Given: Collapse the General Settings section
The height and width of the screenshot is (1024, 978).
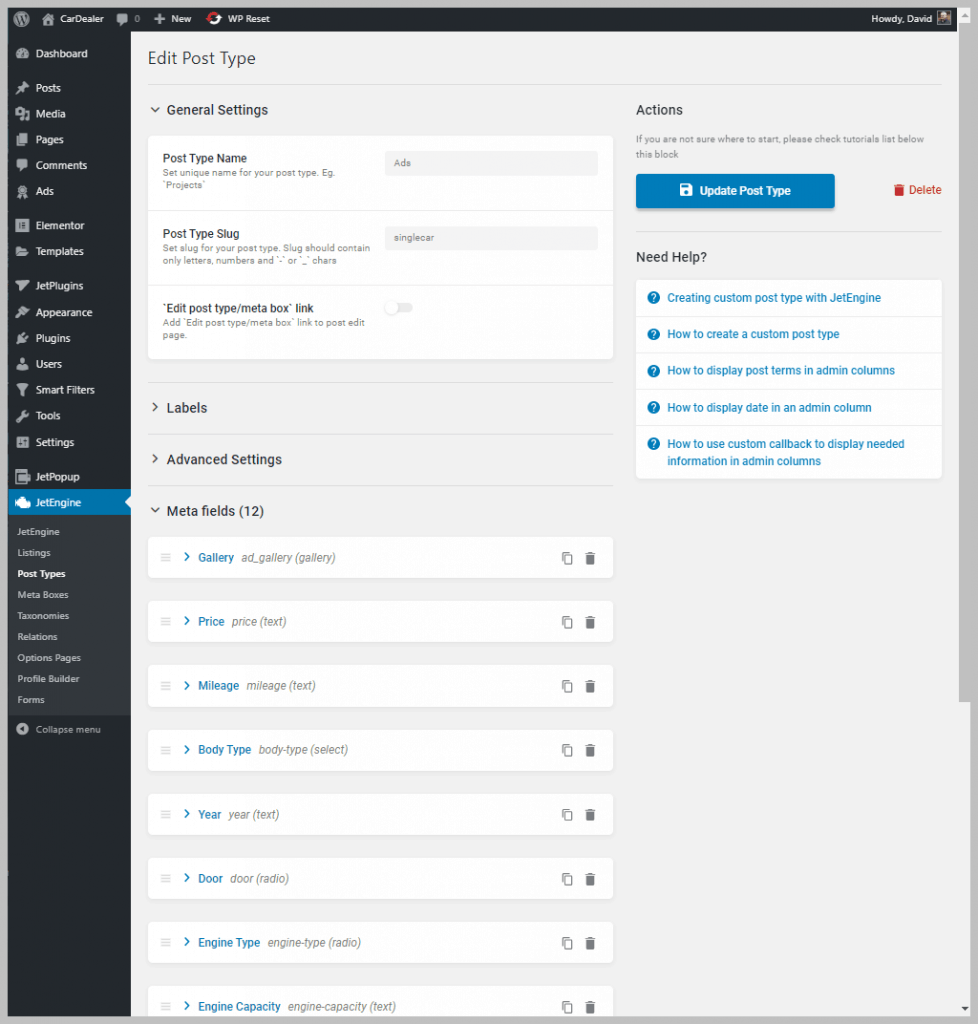Looking at the screenshot, I should [208, 110].
